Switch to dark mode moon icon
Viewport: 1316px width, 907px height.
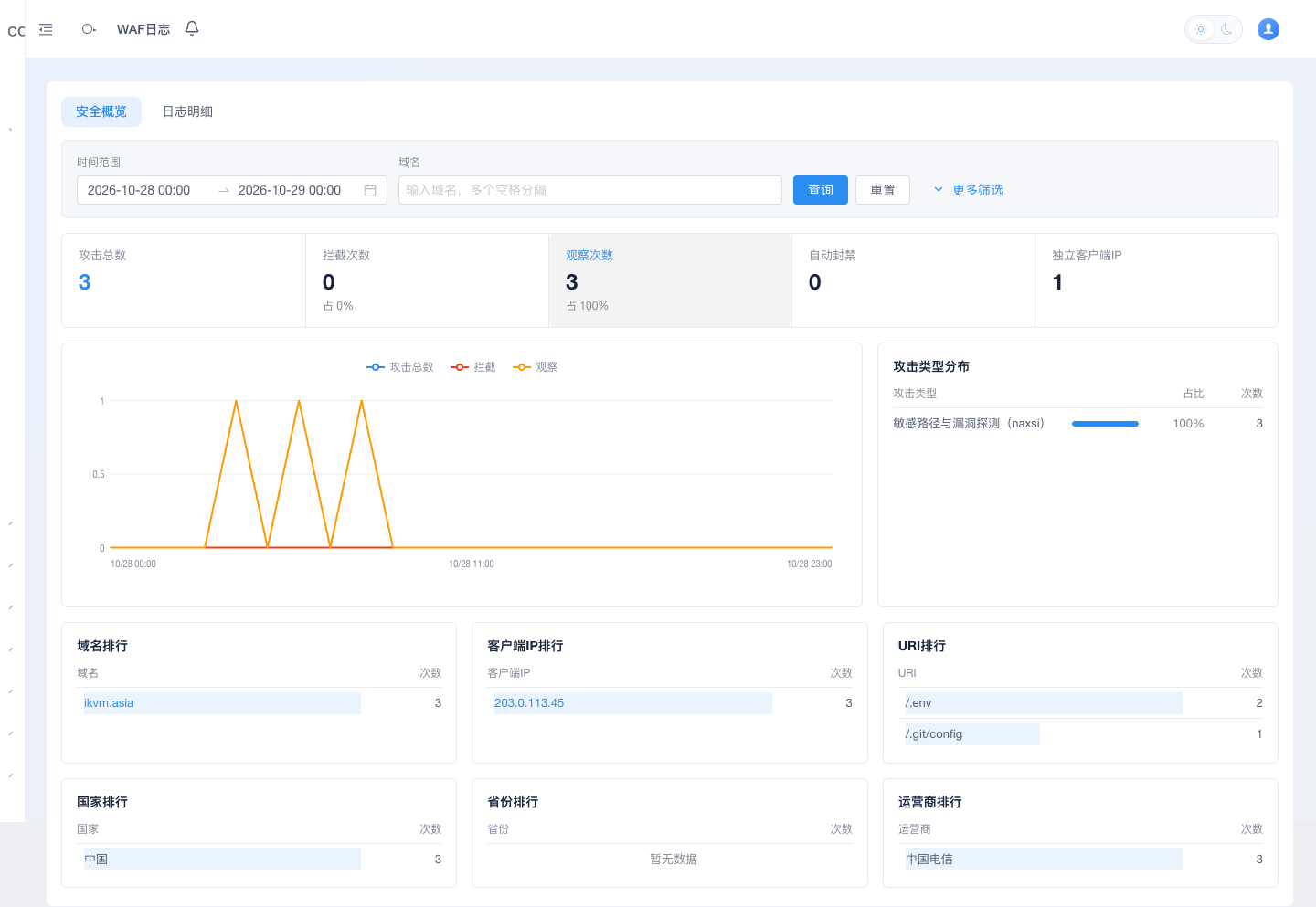coord(1226,29)
